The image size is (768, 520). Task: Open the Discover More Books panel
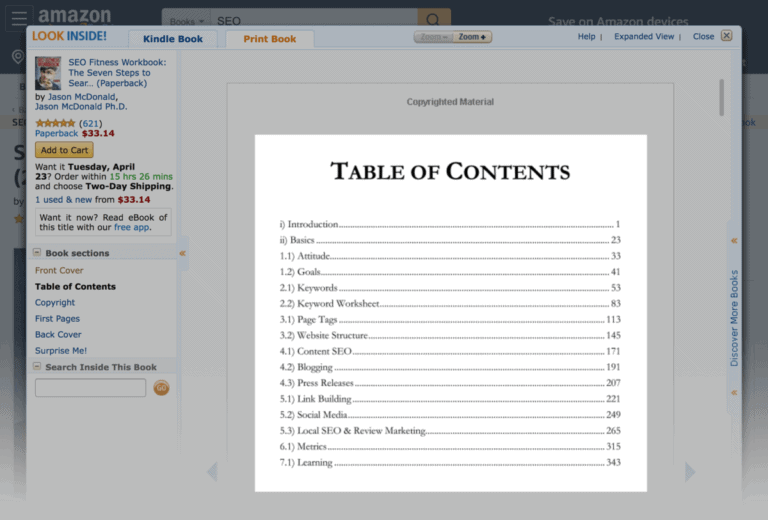click(734, 318)
